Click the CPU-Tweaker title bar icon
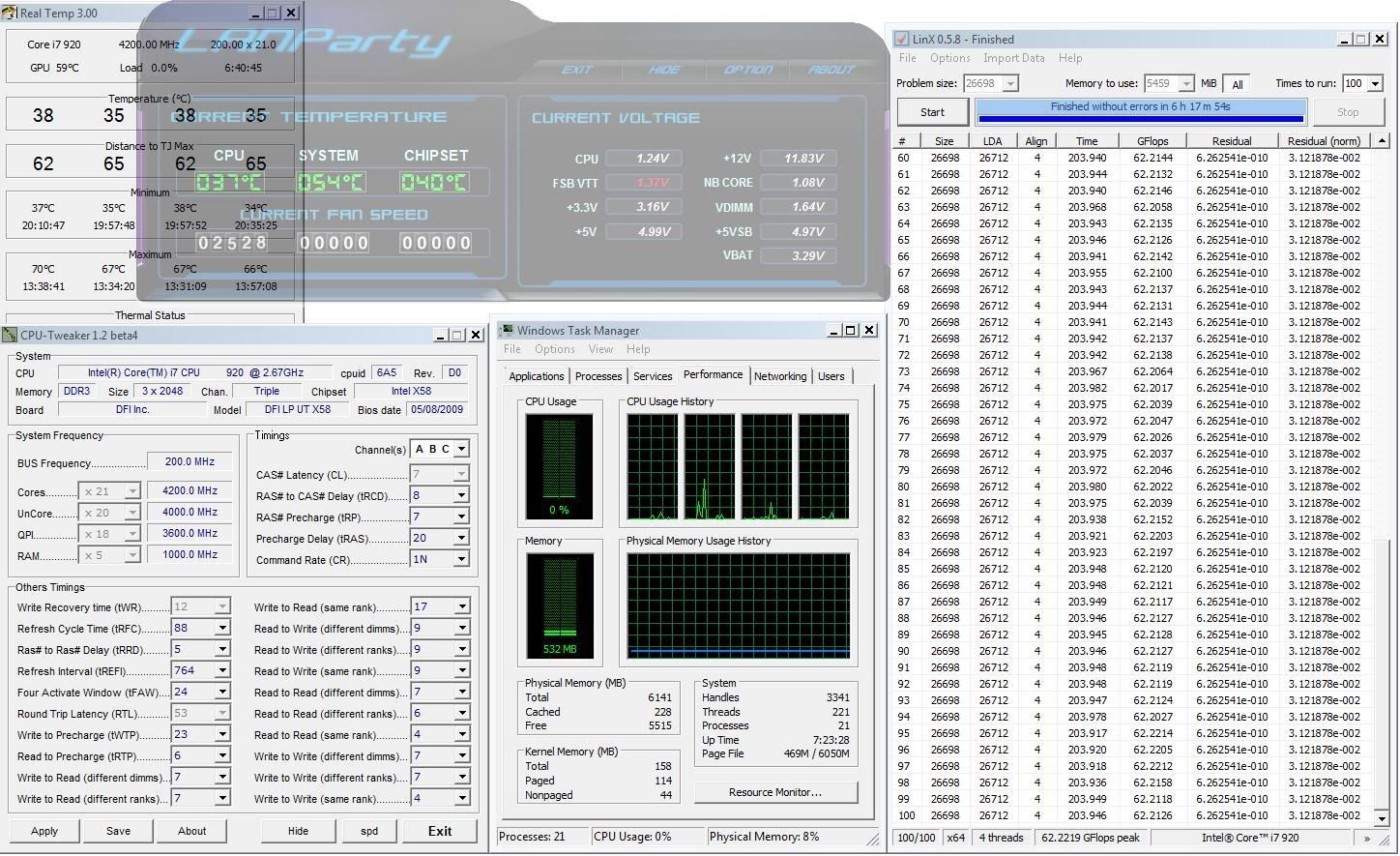Viewport: 1400px width, 856px height. click(10, 335)
